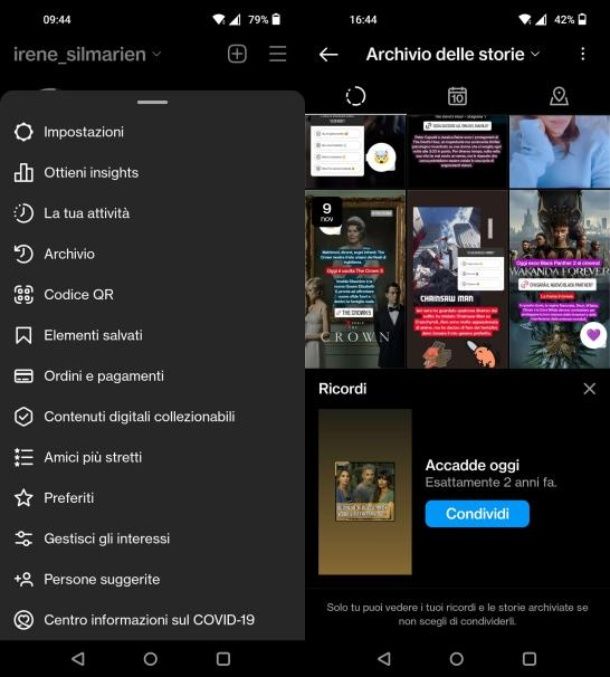Image resolution: width=610 pixels, height=677 pixels.
Task: Tap the blue Condividi button
Action: pyautogui.click(x=477, y=513)
